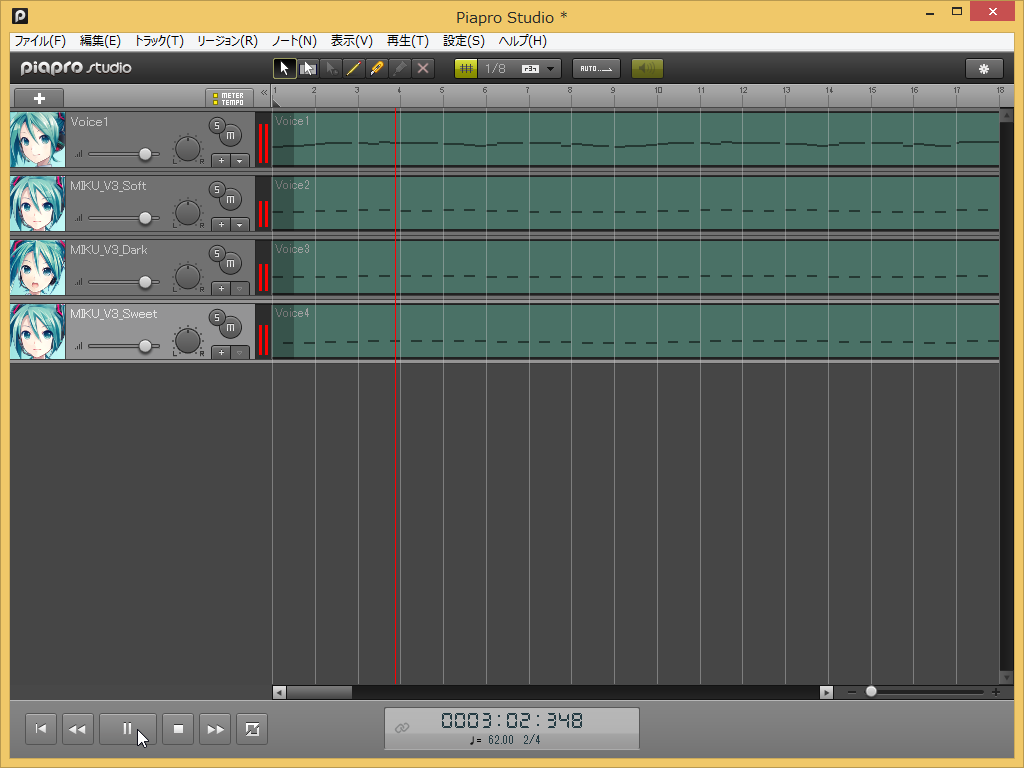This screenshot has width=1024, height=768.
Task: Click plus button on MIKU_V3_Soft track
Action: tap(221, 225)
